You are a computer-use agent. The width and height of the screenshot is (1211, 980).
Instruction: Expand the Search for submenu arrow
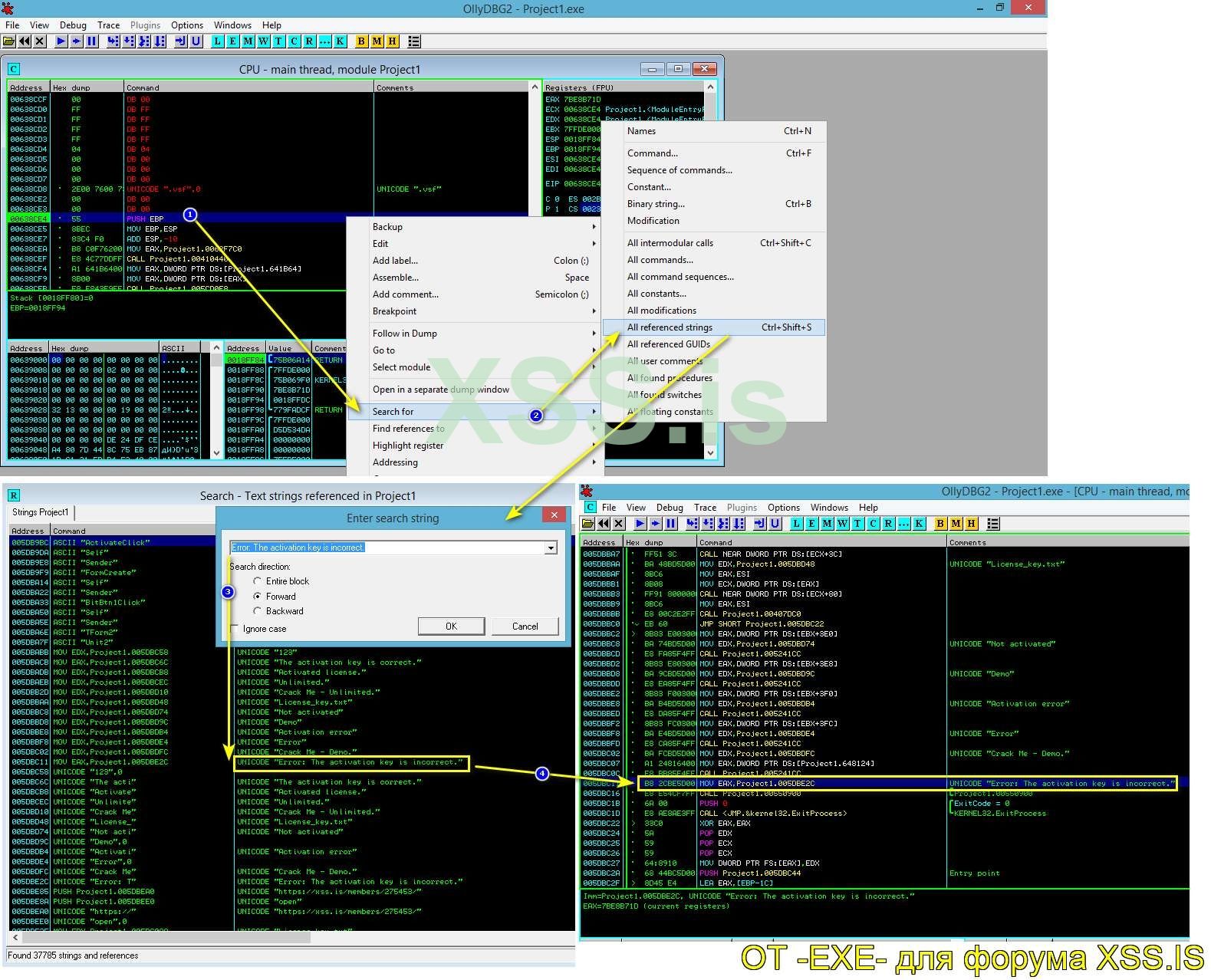point(594,412)
